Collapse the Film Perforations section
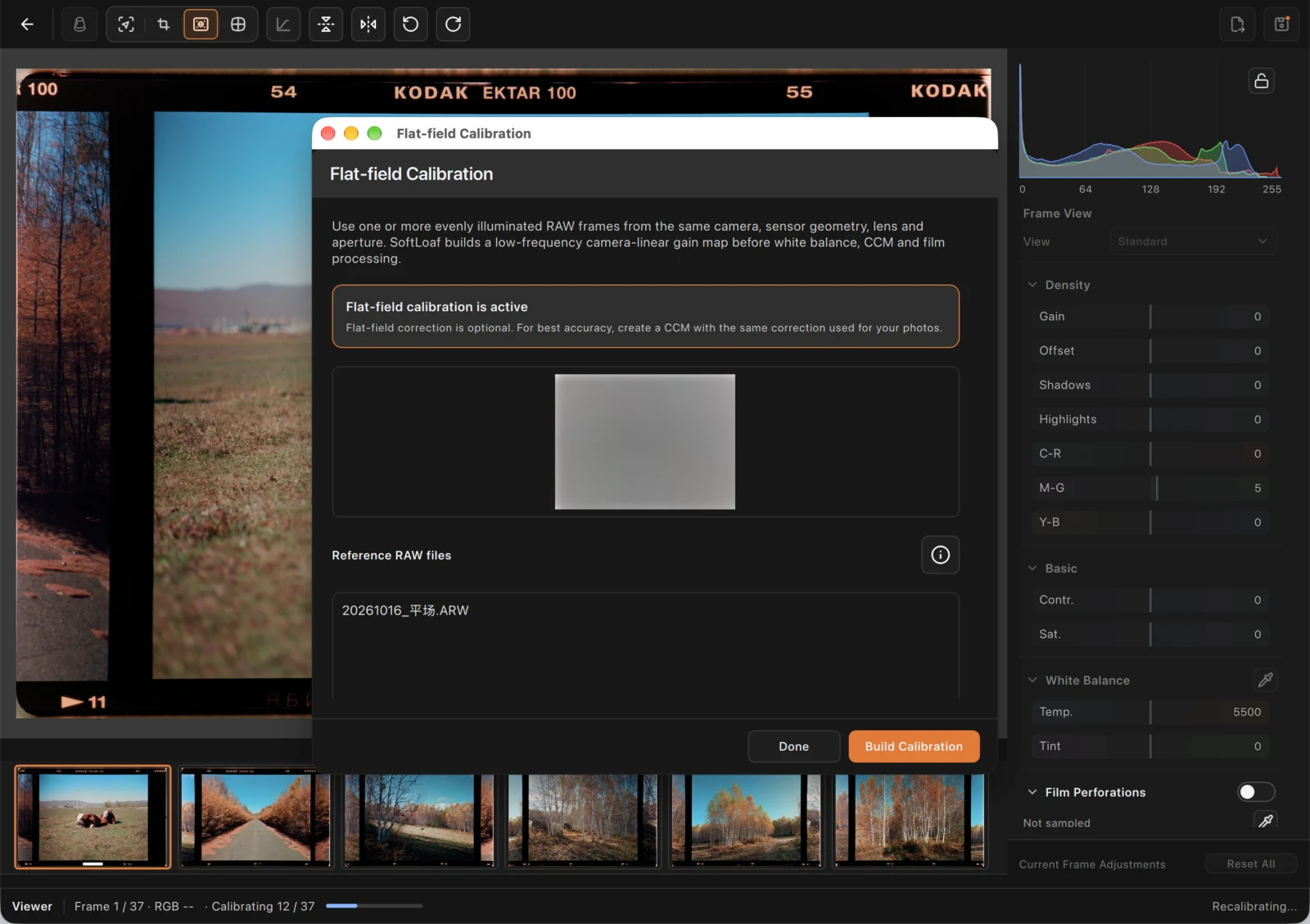1310x924 pixels. [x=1032, y=792]
